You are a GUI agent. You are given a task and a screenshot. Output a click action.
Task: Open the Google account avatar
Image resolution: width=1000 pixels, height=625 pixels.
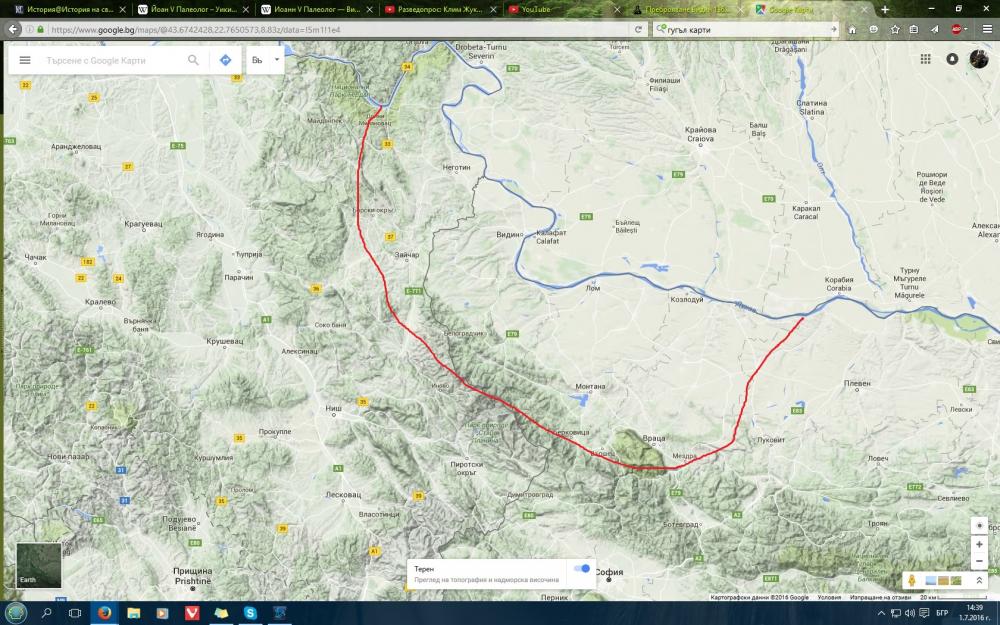pos(979,59)
